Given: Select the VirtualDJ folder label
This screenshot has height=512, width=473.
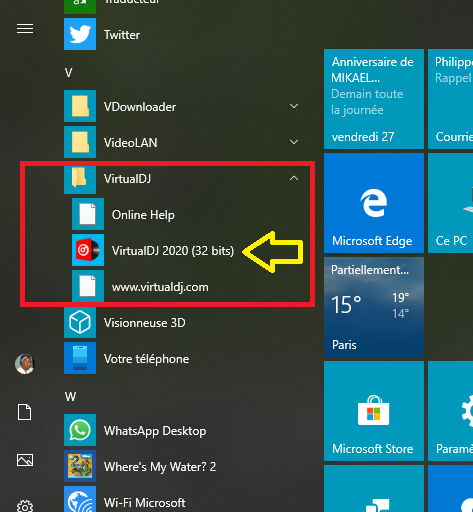Looking at the screenshot, I should [127, 179].
